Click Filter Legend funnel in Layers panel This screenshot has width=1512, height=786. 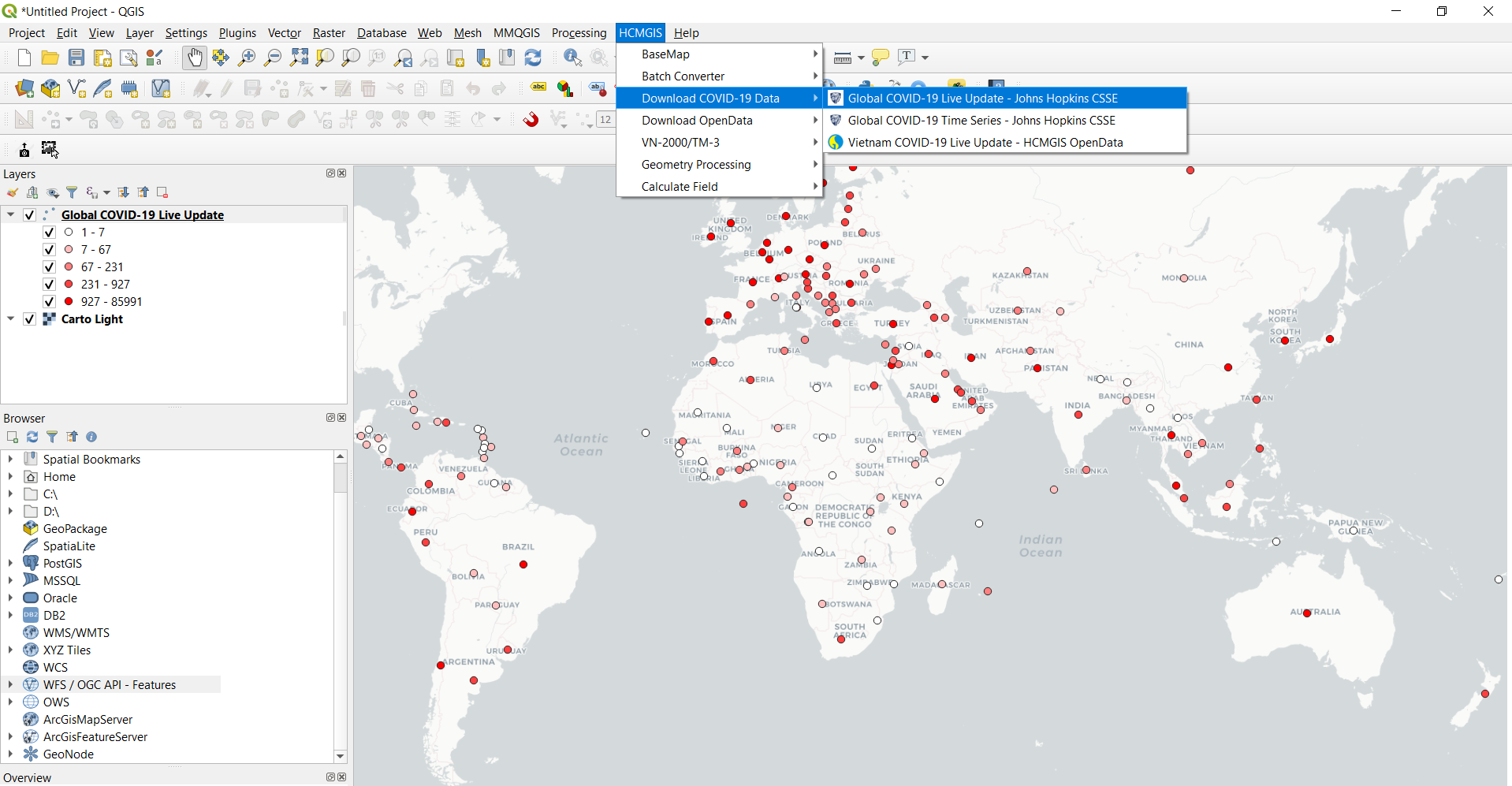click(72, 192)
